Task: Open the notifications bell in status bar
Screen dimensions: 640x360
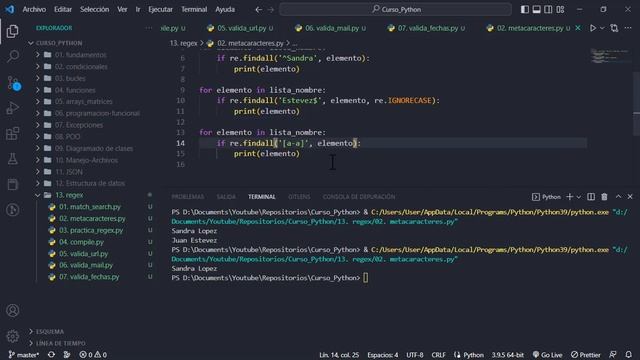Action: coord(628,355)
